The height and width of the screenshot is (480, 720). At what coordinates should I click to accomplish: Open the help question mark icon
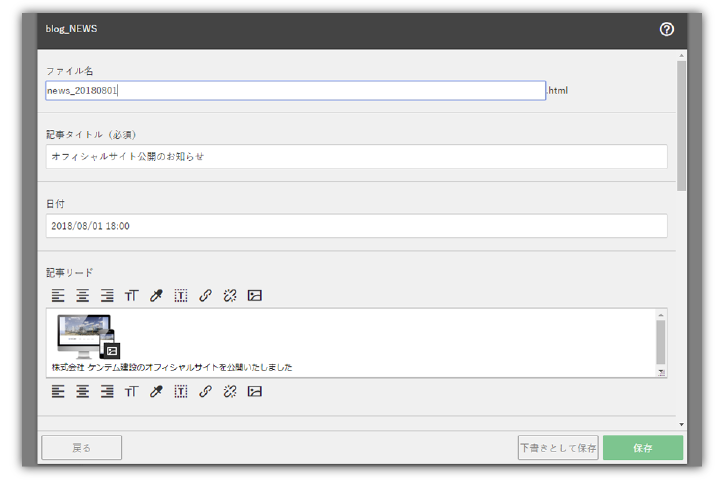[666, 29]
